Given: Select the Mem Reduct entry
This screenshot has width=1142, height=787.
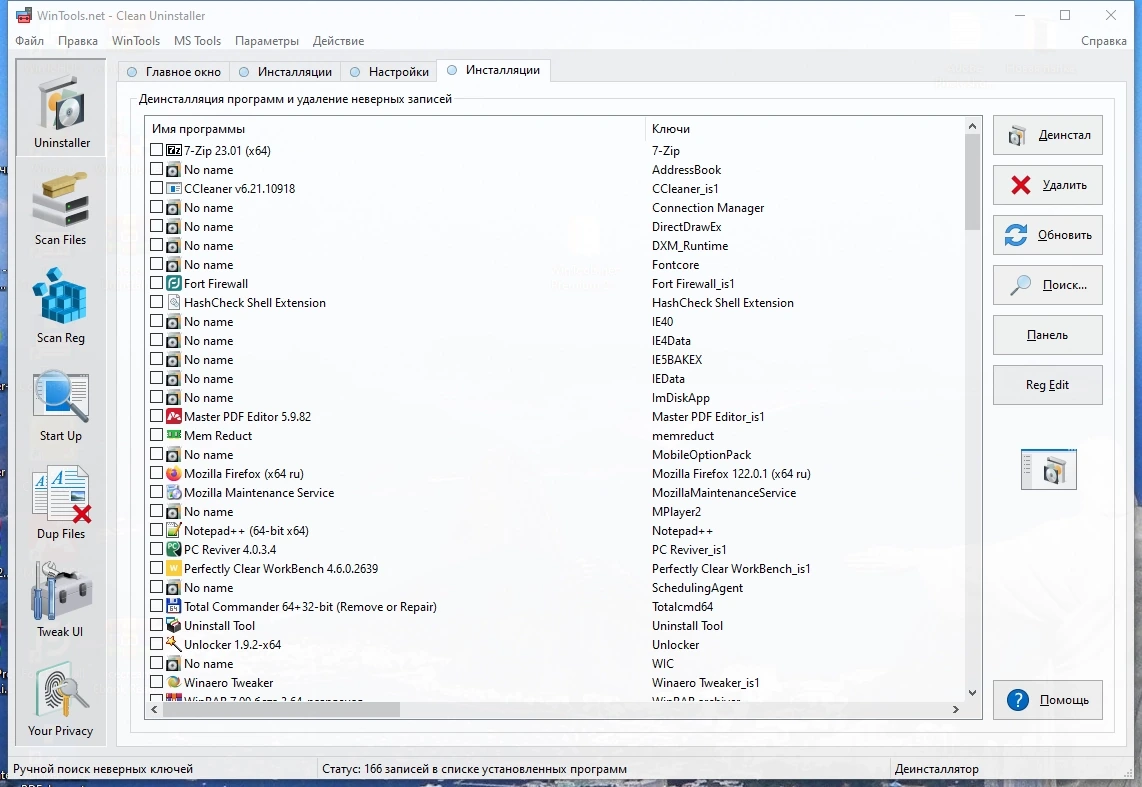Looking at the screenshot, I should click(x=557, y=435).
